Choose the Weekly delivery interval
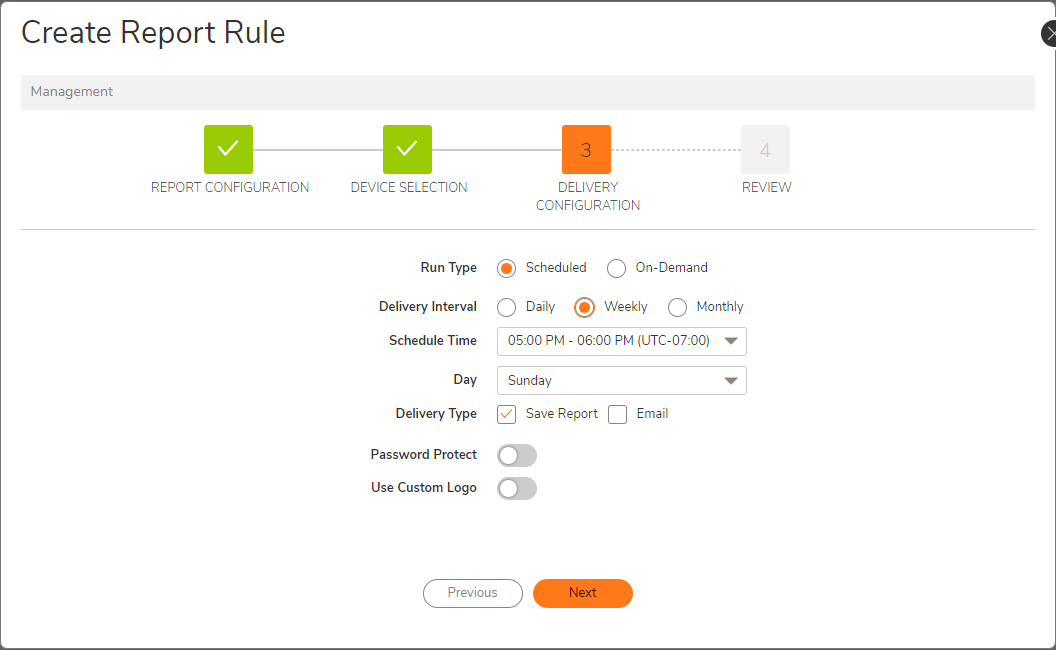The height and width of the screenshot is (650, 1056). 585,307
